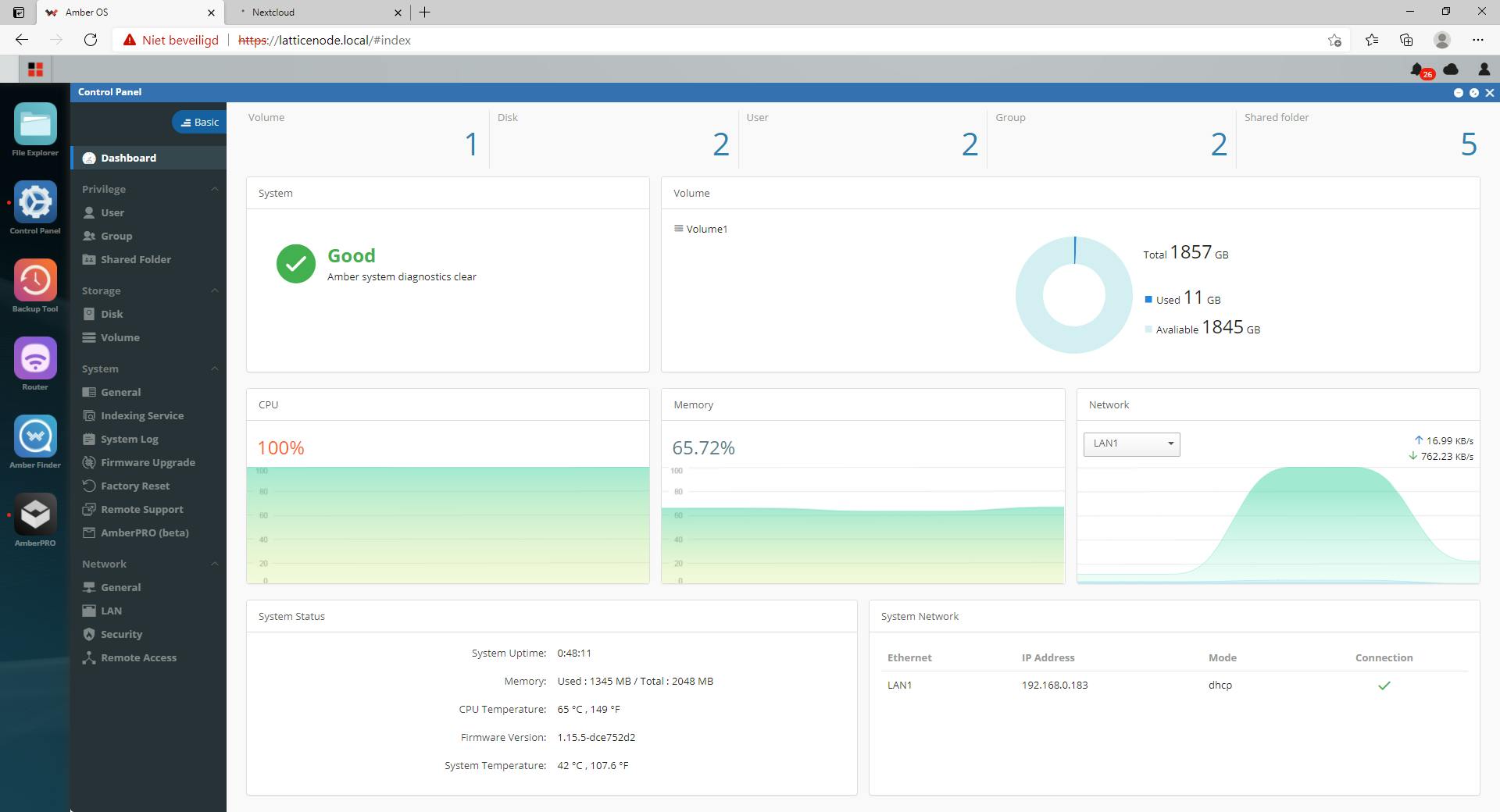The image size is (1500, 812).
Task: Close the Nextcloud browser tab
Action: click(x=398, y=12)
